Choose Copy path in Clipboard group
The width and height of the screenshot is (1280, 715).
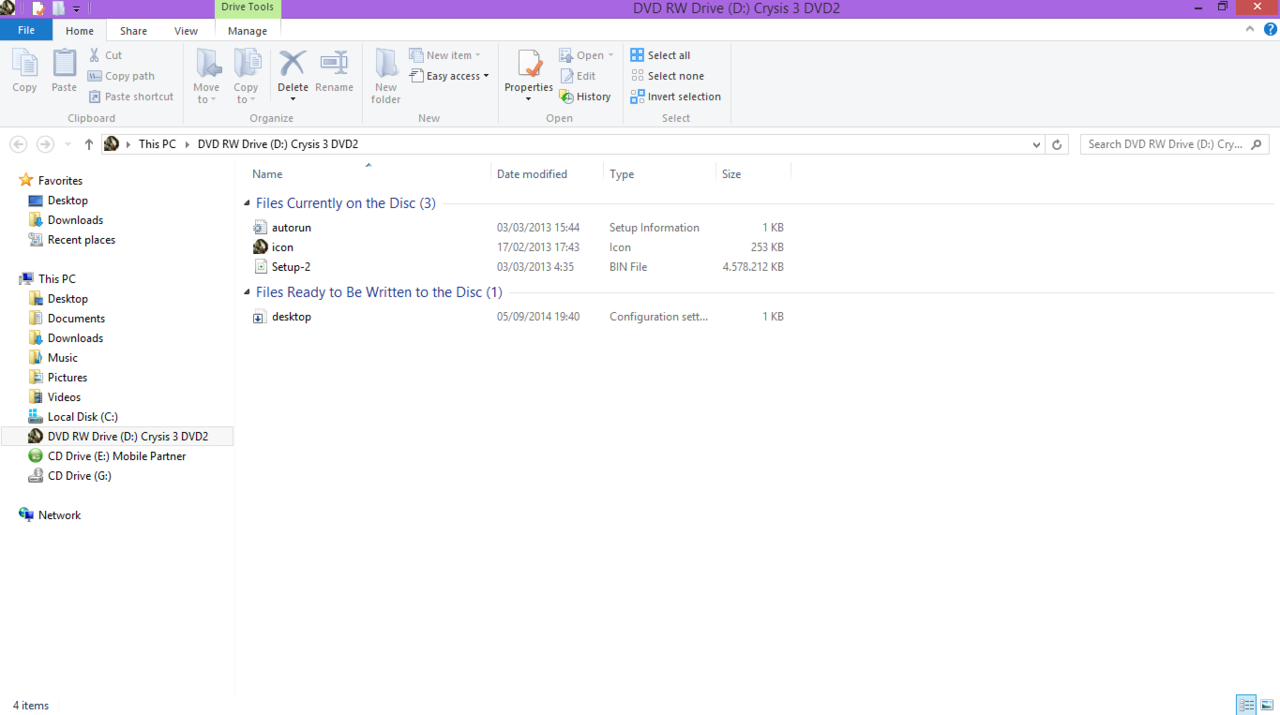click(x=121, y=76)
